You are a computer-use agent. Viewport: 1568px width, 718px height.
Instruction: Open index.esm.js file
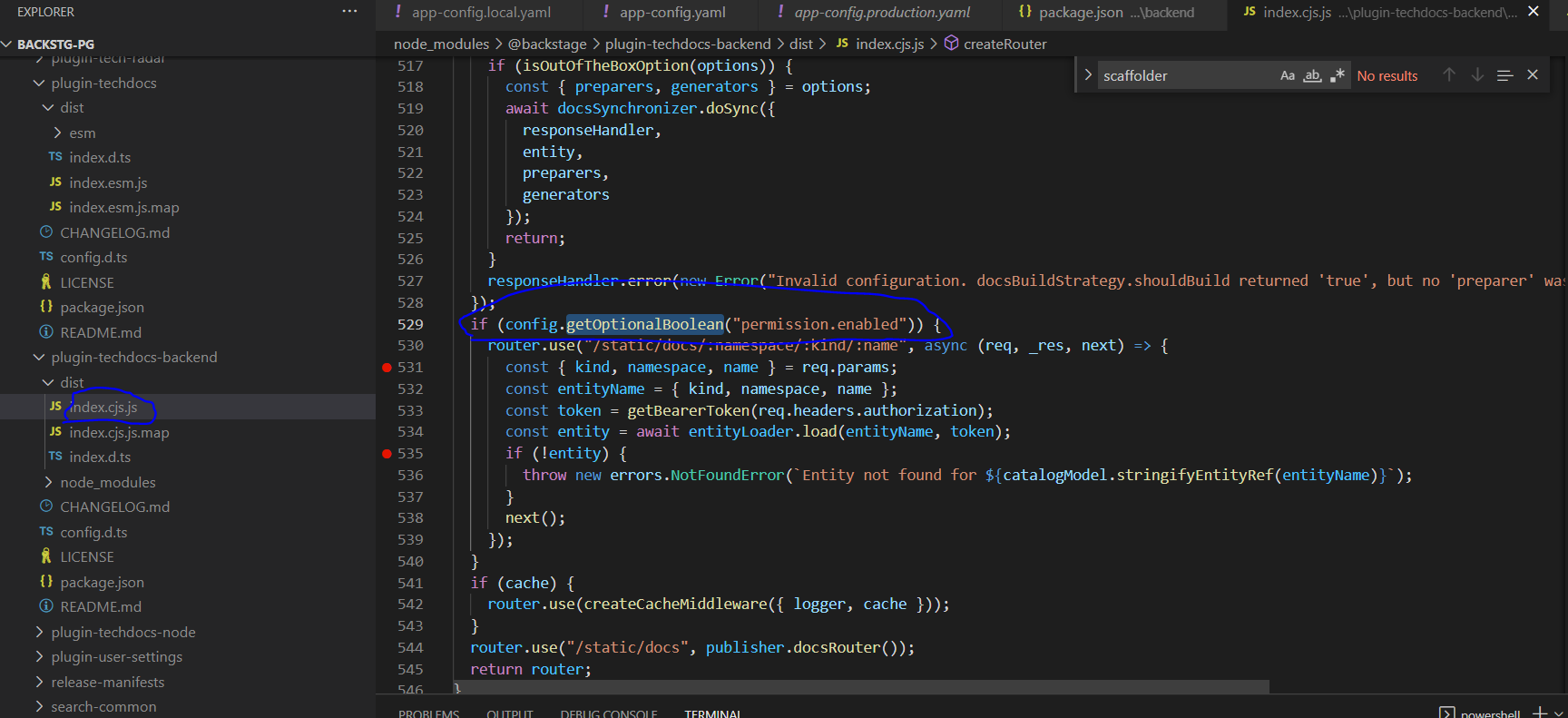point(108,182)
